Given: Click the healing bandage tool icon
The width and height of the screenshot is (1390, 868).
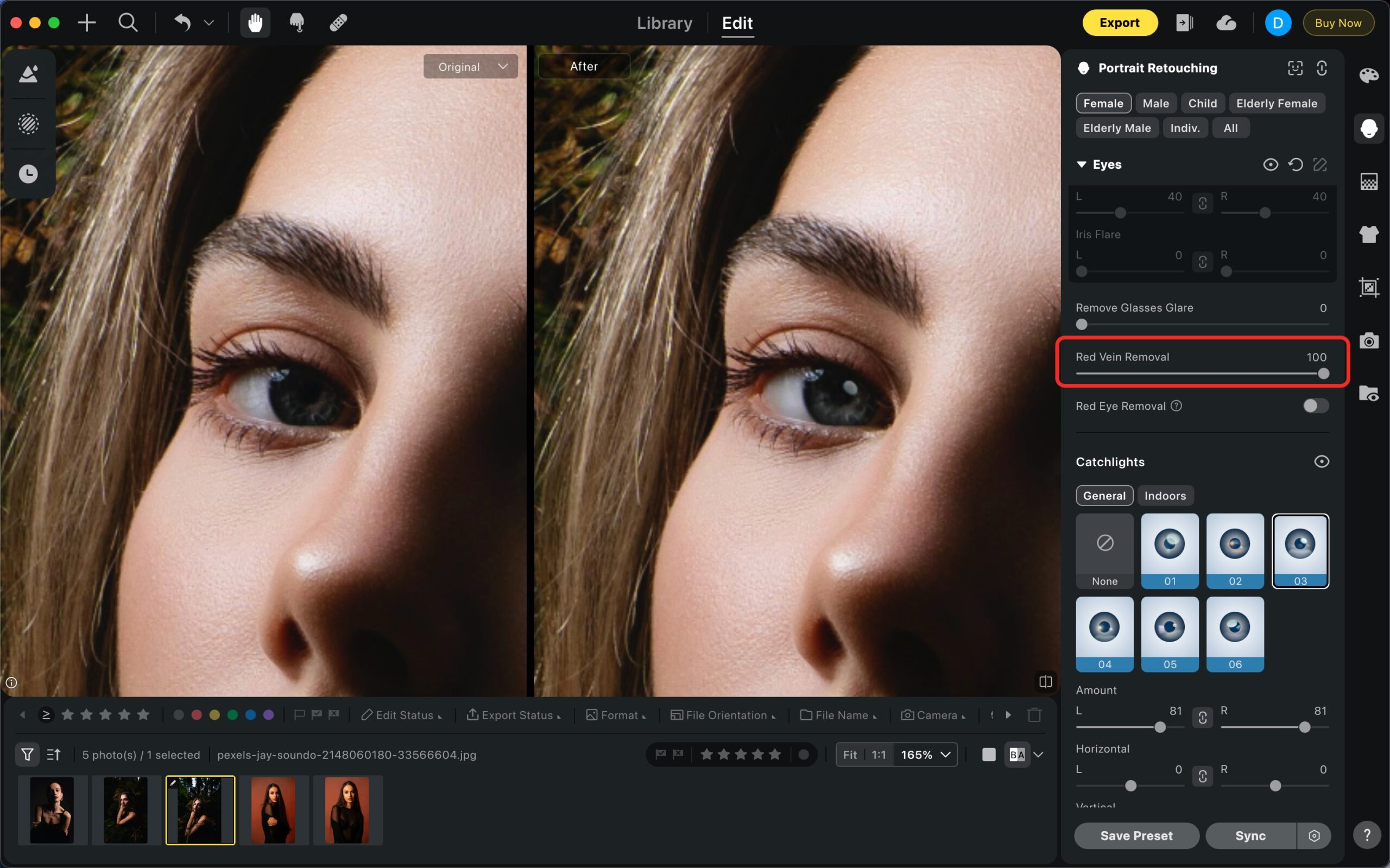Looking at the screenshot, I should pyautogui.click(x=338, y=23).
